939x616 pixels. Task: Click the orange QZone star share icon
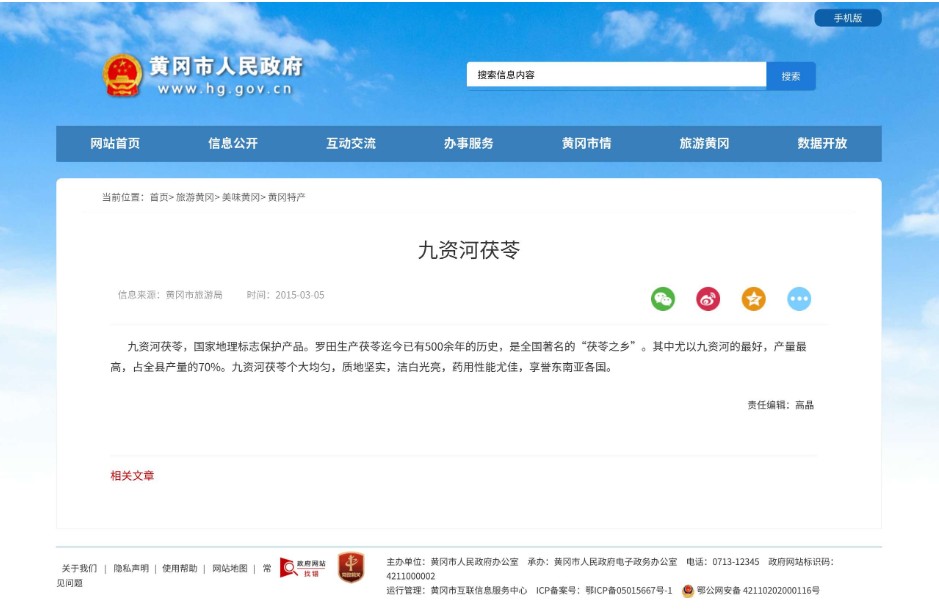(x=753, y=299)
